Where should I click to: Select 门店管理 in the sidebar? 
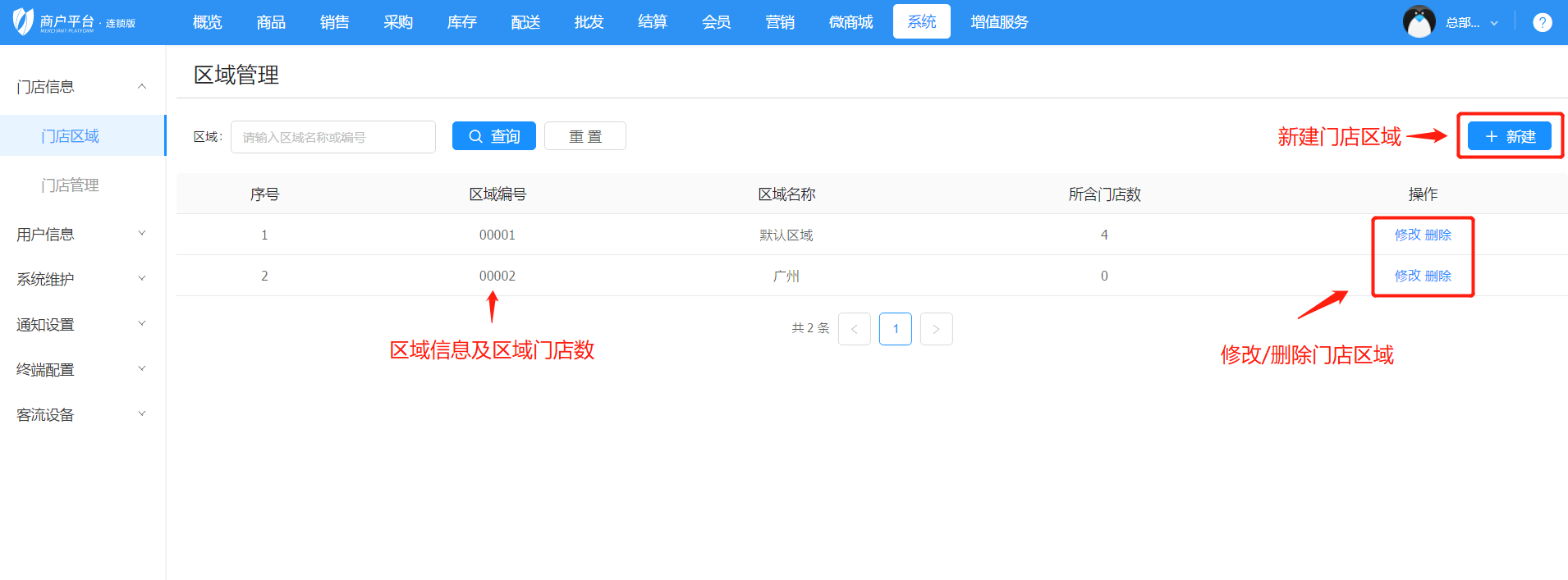[x=71, y=185]
